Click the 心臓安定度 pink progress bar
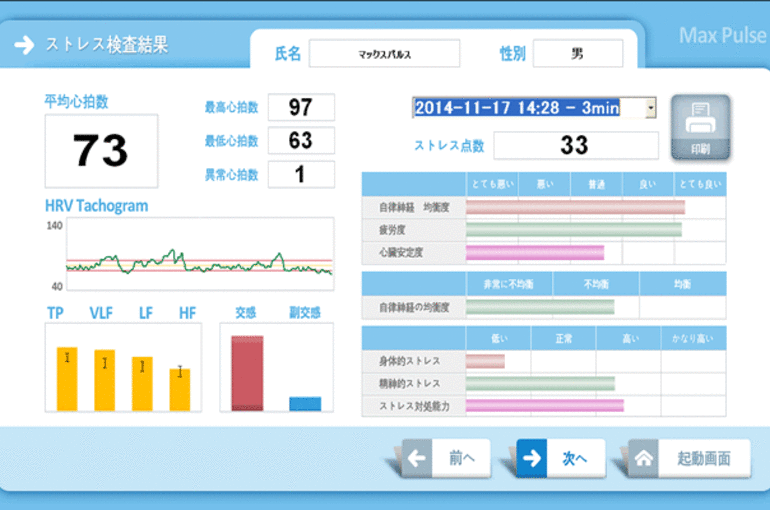The width and height of the screenshot is (770, 510). (x=534, y=252)
